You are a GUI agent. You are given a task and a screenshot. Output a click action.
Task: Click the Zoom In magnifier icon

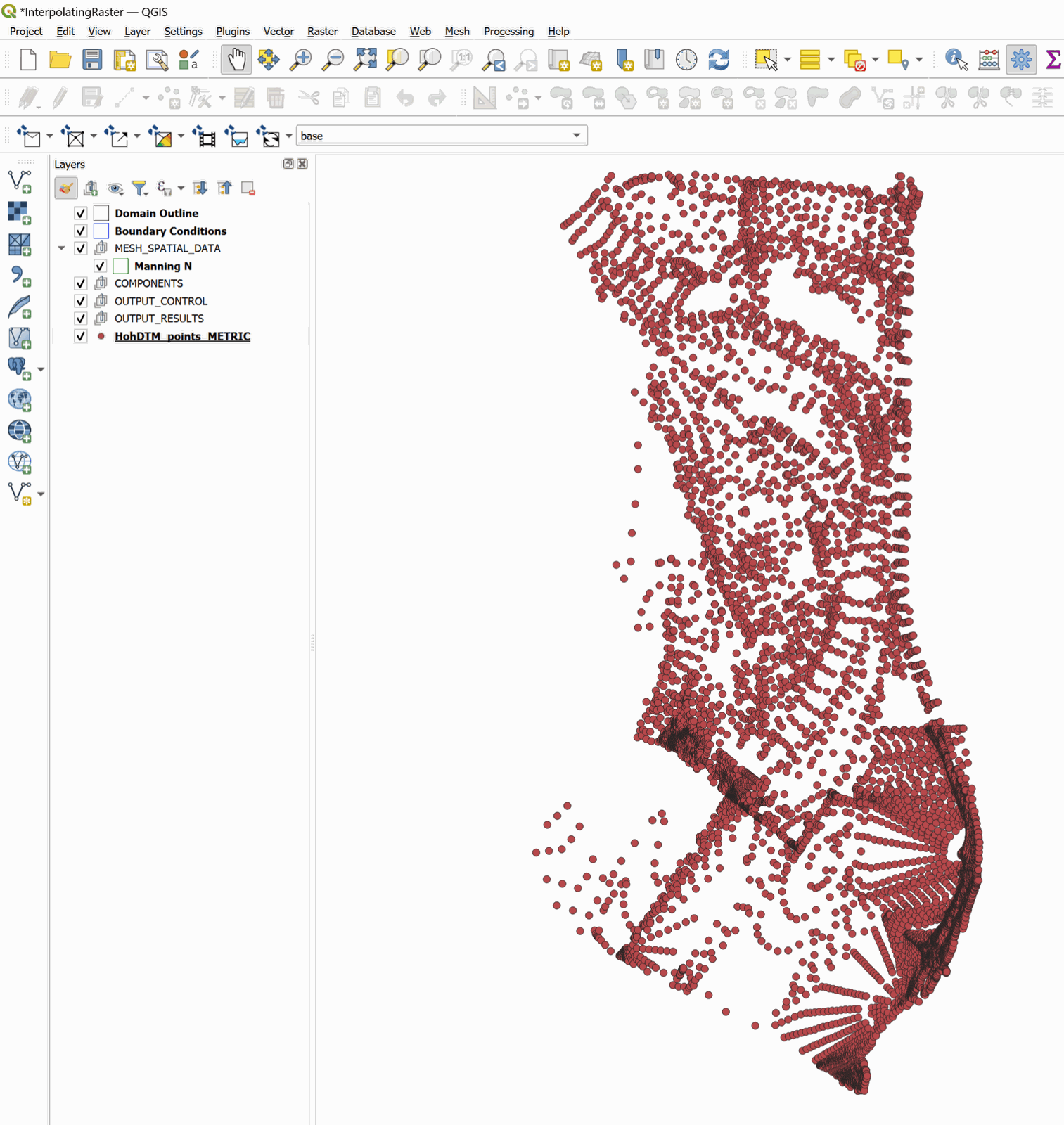[x=301, y=60]
